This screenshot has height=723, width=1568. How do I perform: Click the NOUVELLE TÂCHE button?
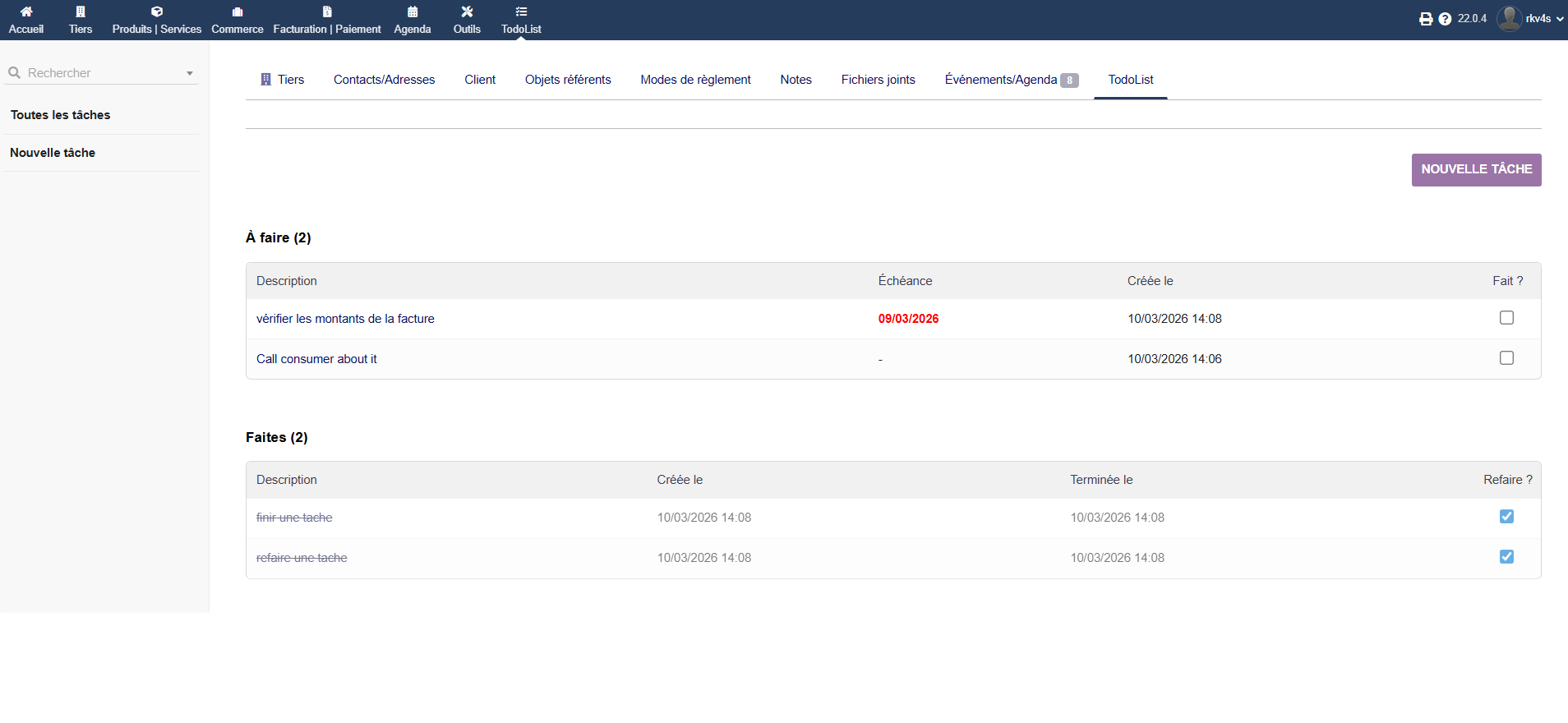pos(1476,169)
